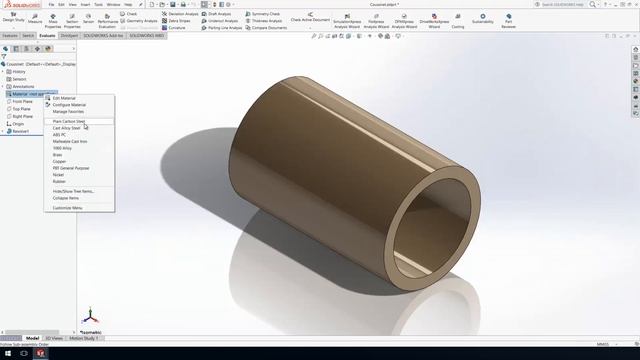Switch to the 3D Views tab

pyautogui.click(x=54, y=338)
